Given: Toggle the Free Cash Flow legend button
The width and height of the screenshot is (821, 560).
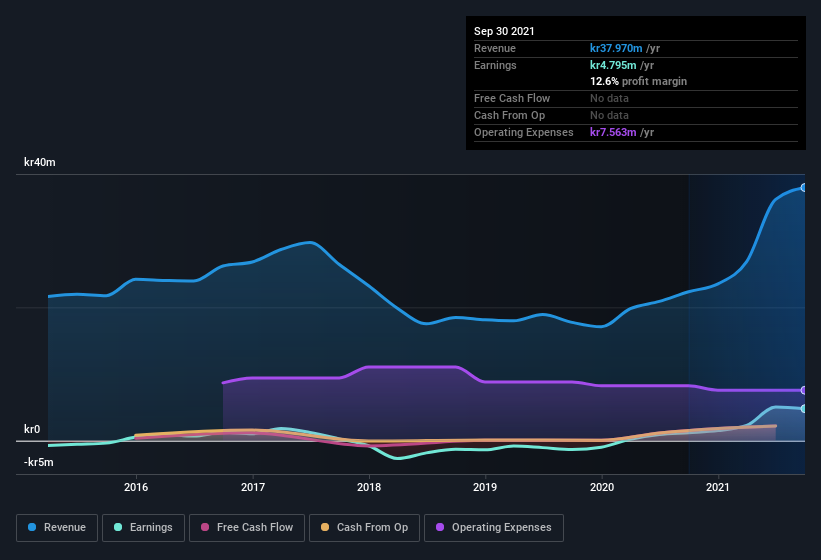Looking at the screenshot, I should click(x=247, y=528).
